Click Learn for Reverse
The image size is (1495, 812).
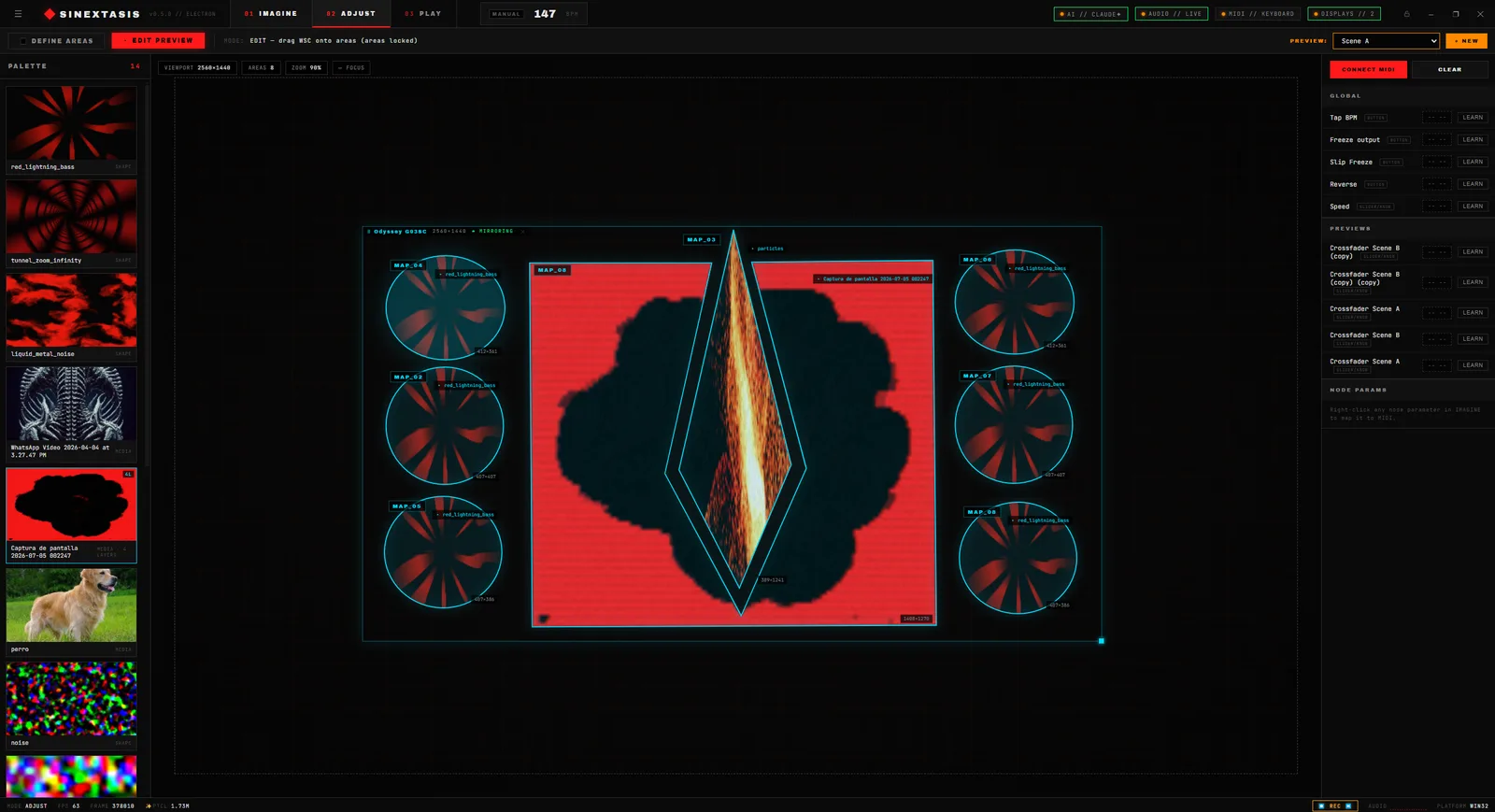(1473, 184)
